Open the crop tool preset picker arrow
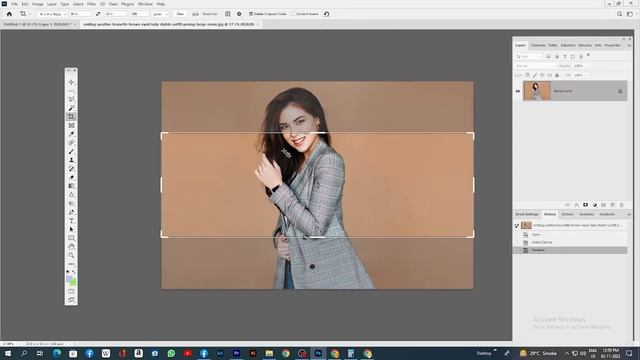The height and width of the screenshot is (360, 640). (30, 14)
